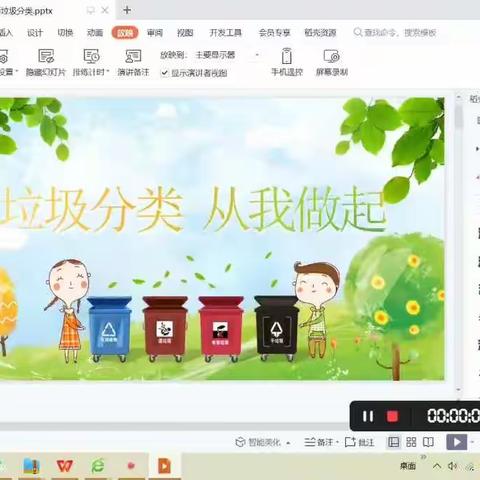Switch to the 视图 tab
Screen dimensions: 480x480
click(185, 33)
